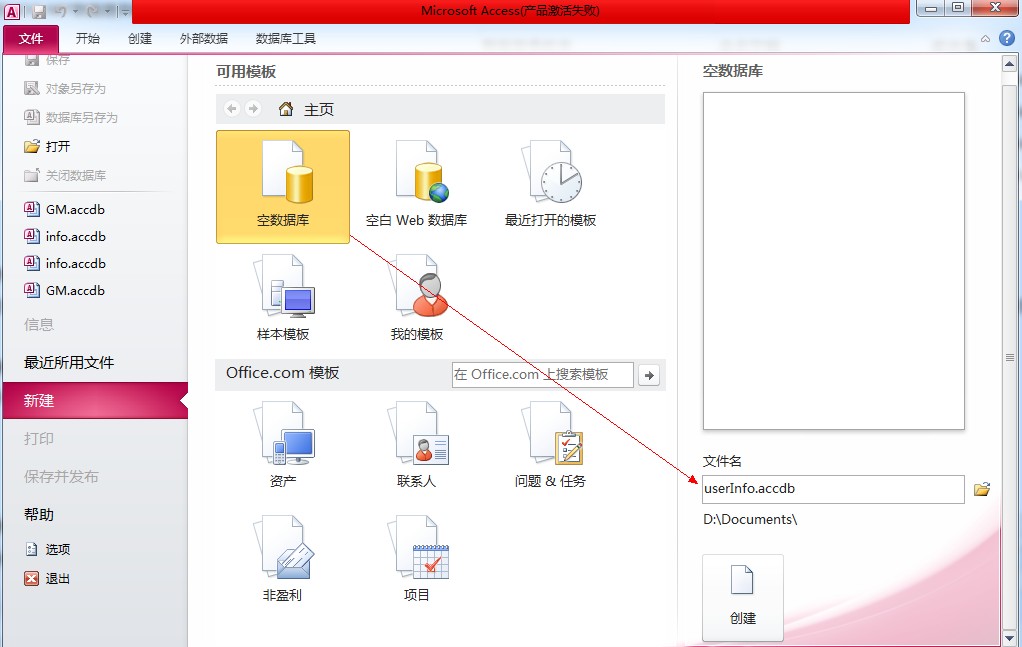
Task: Click the blank database preview pane
Action: coord(834,261)
